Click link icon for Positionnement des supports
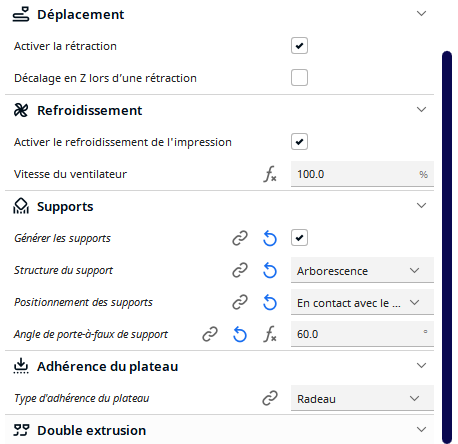 [x=240, y=302]
